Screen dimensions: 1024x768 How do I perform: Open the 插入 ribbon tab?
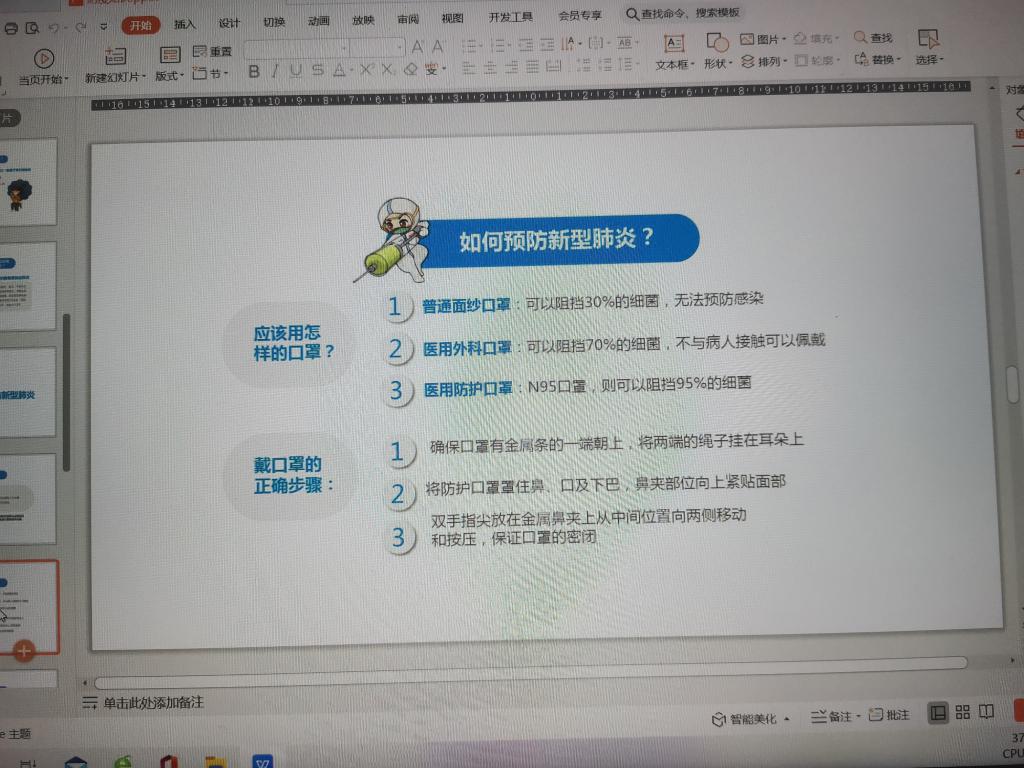(x=185, y=23)
